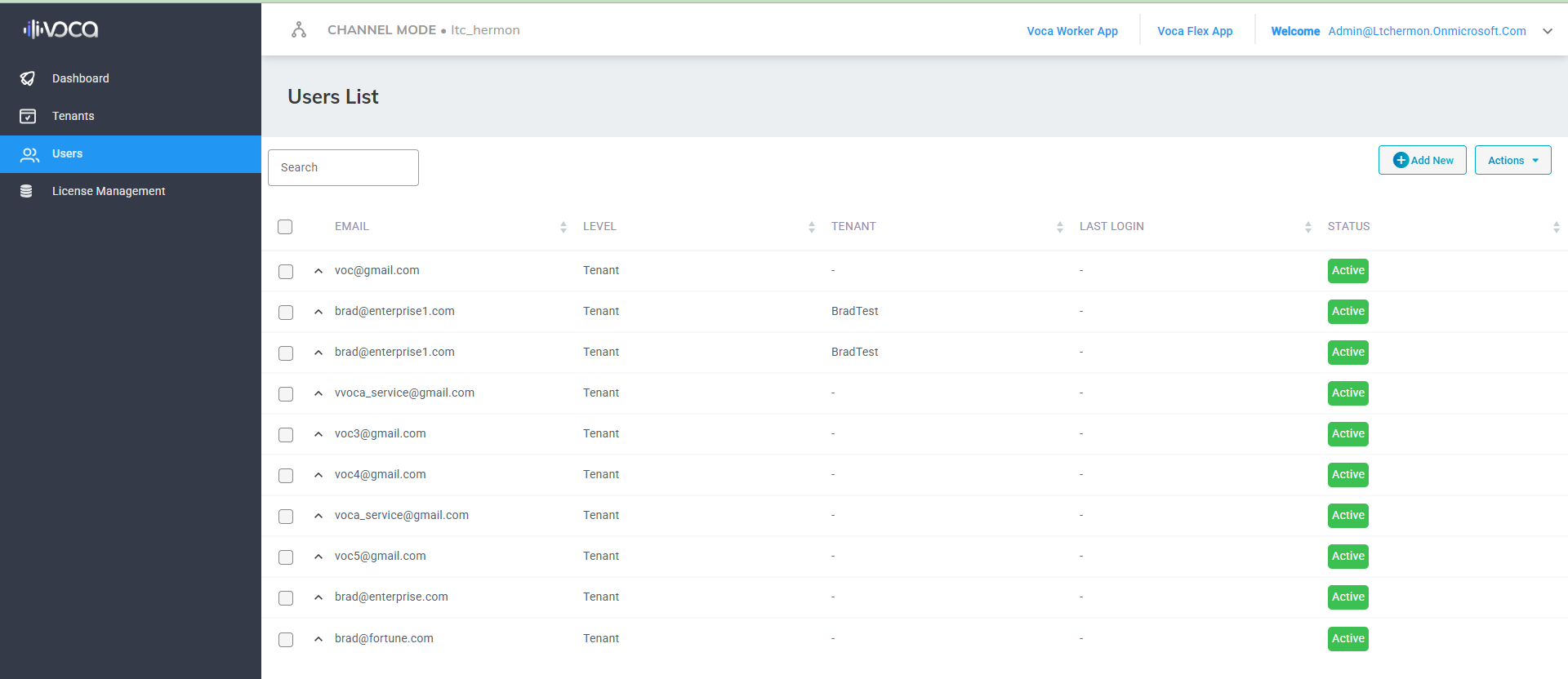
Task: Toggle the select-all checkbox in header
Action: (x=285, y=227)
